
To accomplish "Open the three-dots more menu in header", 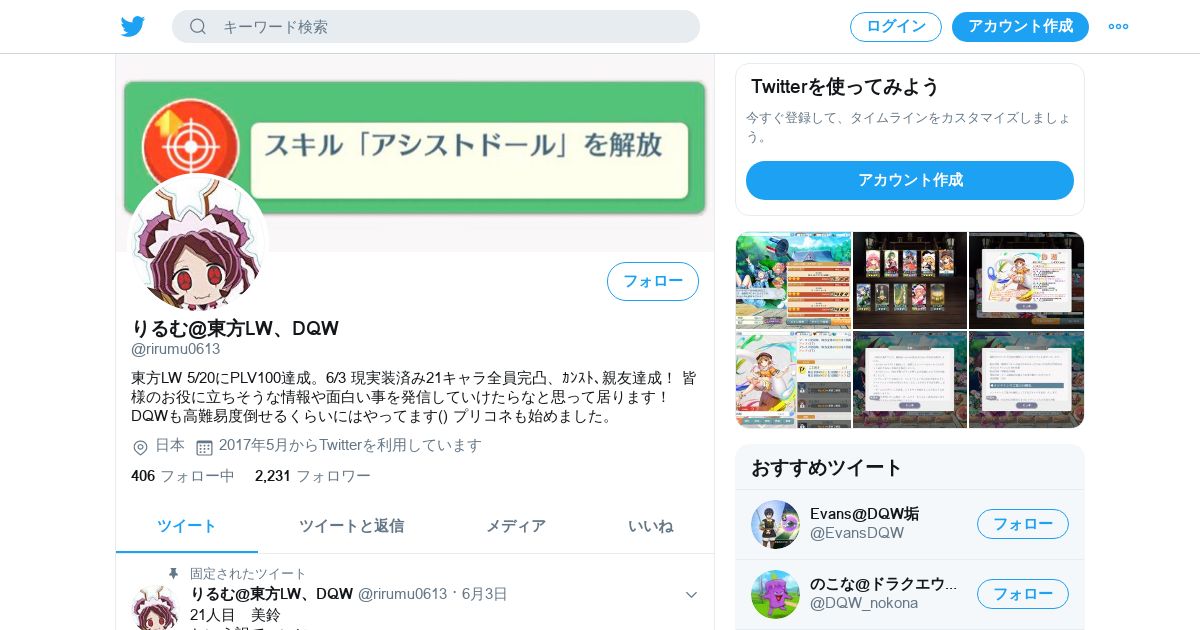I will [1118, 27].
